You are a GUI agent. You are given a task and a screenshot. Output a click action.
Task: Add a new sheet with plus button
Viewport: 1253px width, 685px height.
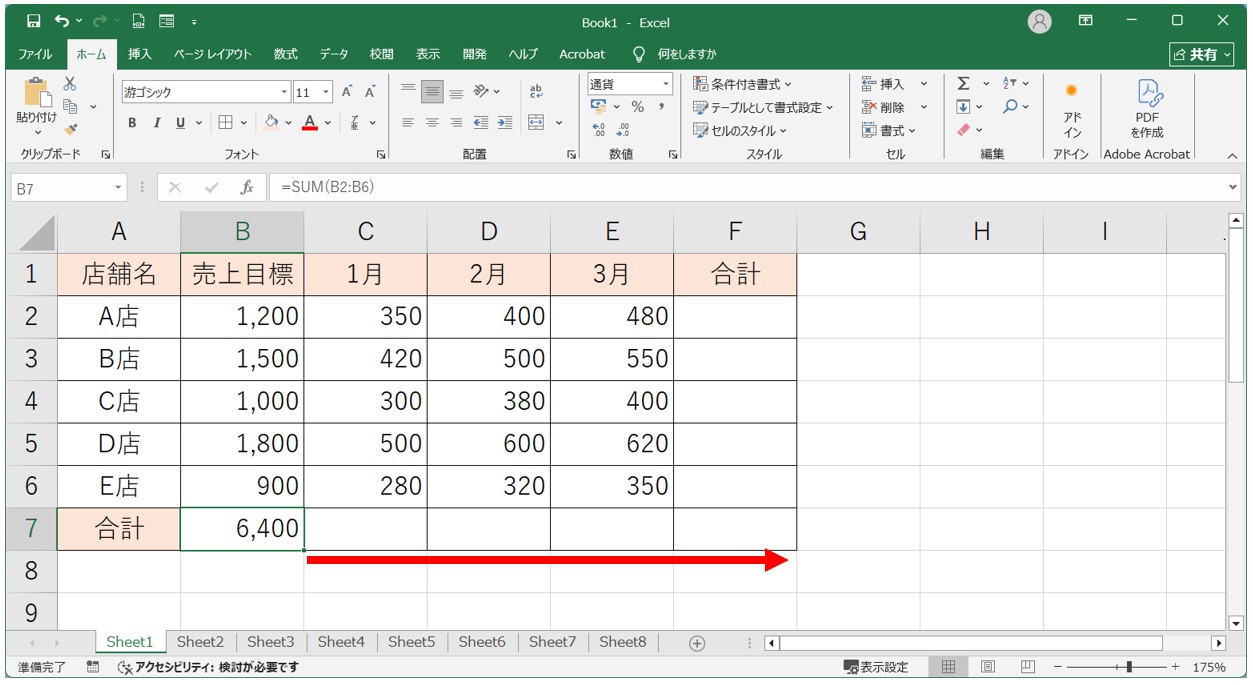coord(697,643)
